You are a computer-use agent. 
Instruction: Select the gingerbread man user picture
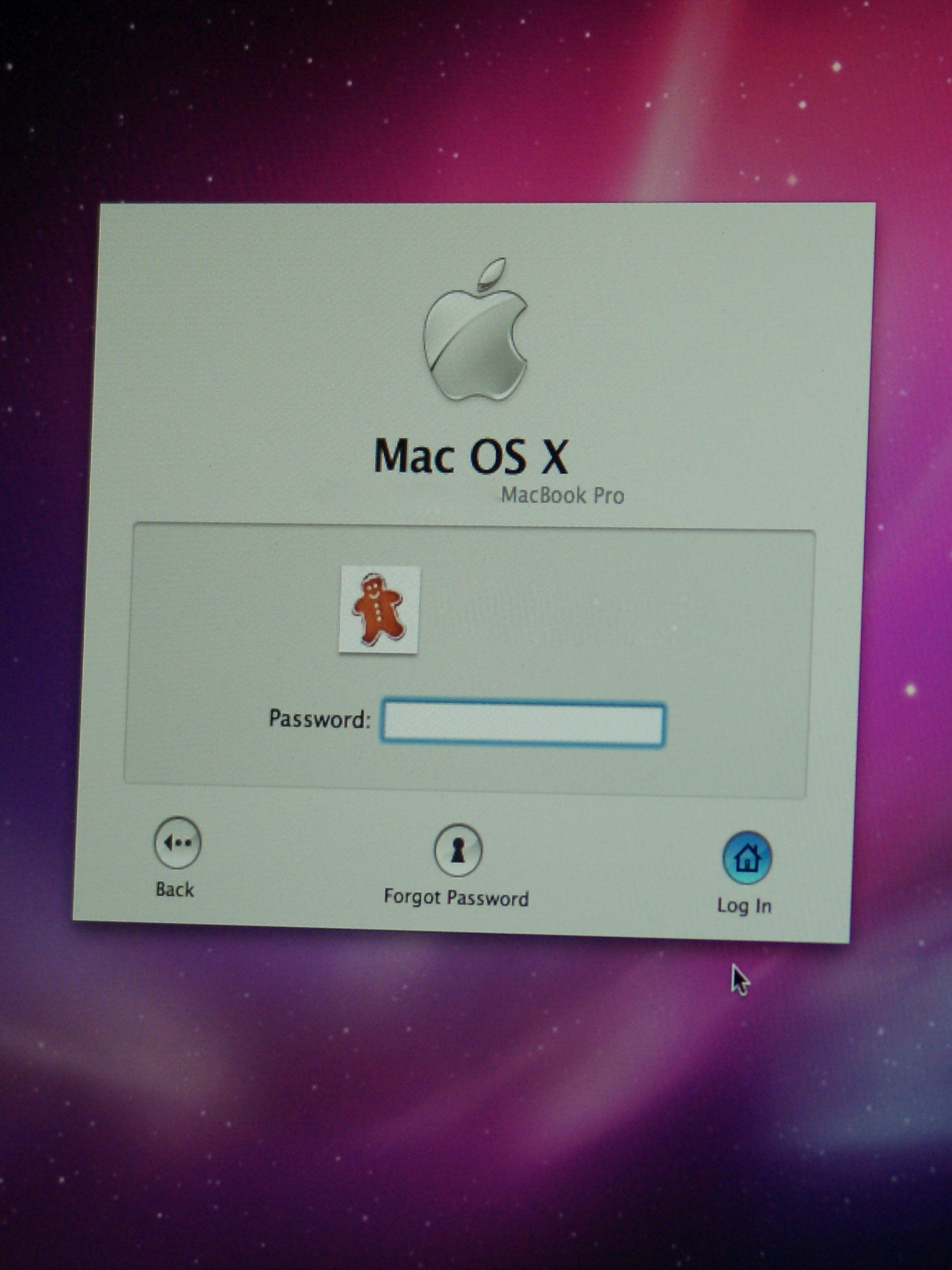pos(380,609)
